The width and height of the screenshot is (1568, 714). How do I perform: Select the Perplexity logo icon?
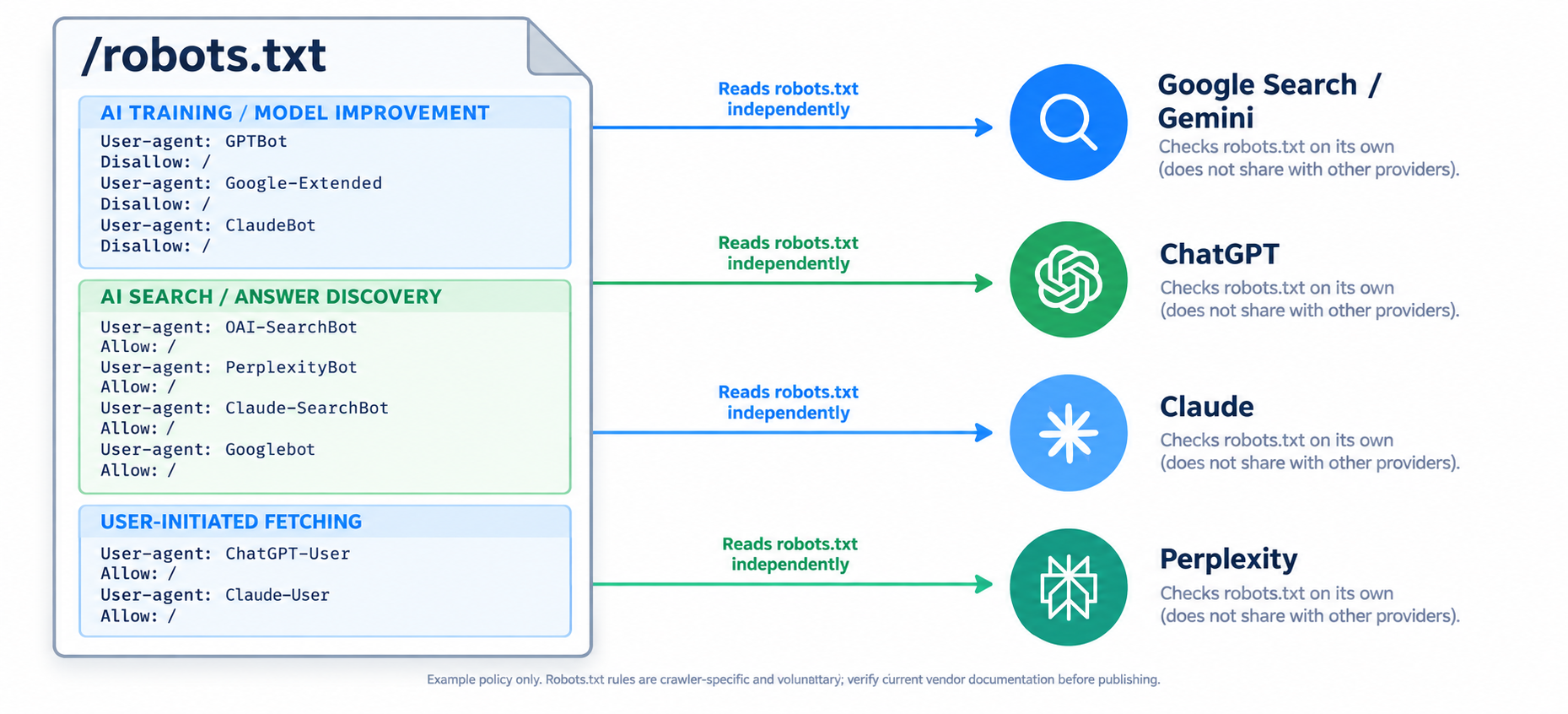pos(1068,587)
